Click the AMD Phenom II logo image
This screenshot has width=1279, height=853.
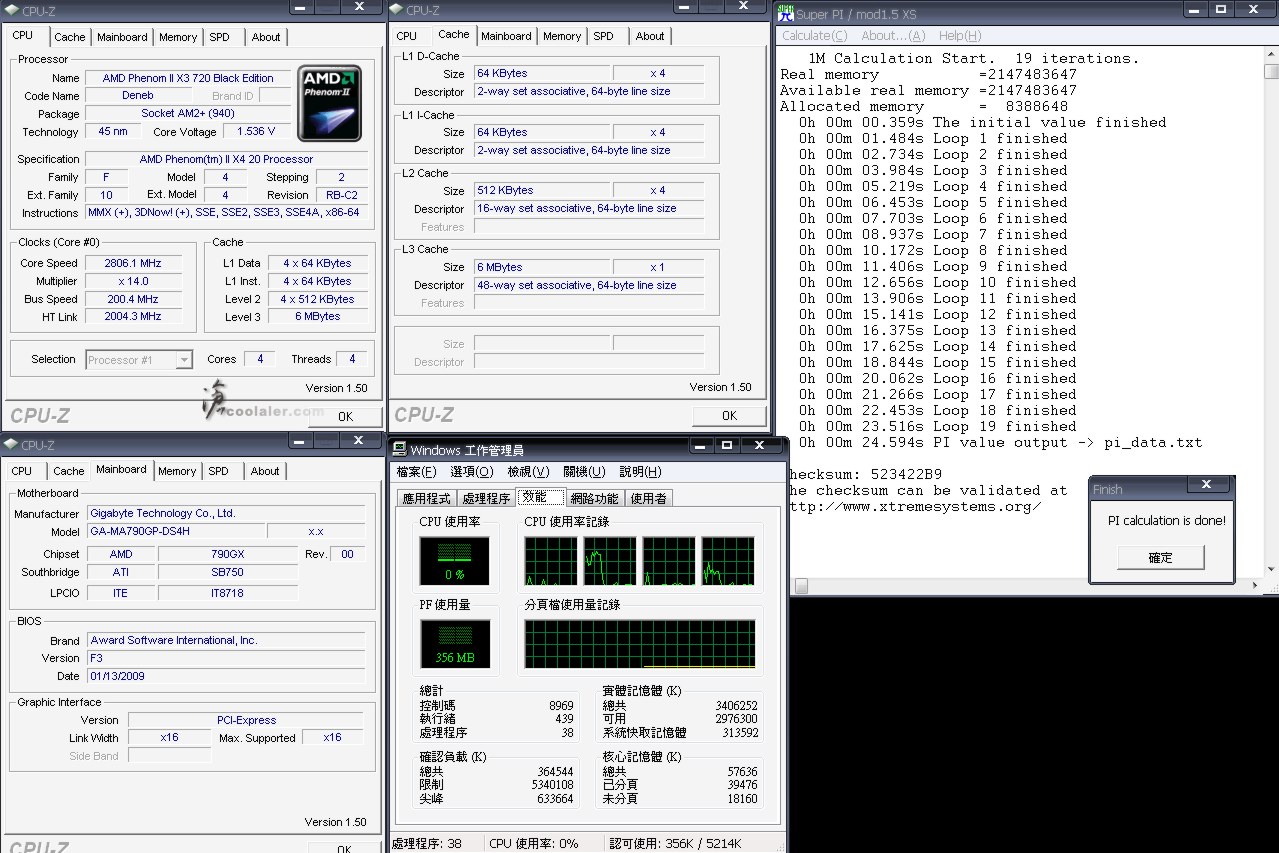[x=330, y=103]
